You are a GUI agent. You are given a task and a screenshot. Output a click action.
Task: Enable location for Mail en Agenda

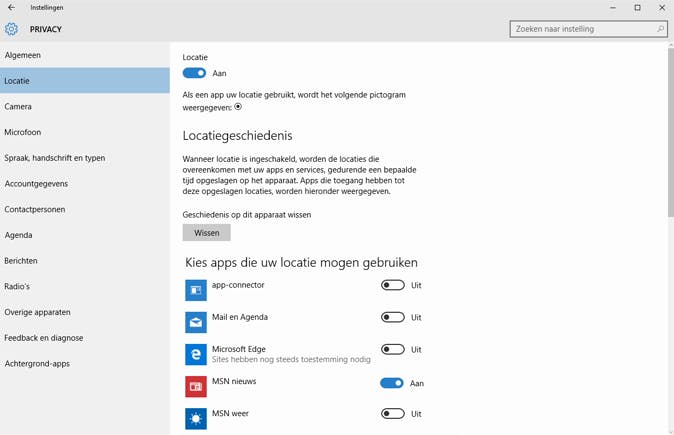392,318
